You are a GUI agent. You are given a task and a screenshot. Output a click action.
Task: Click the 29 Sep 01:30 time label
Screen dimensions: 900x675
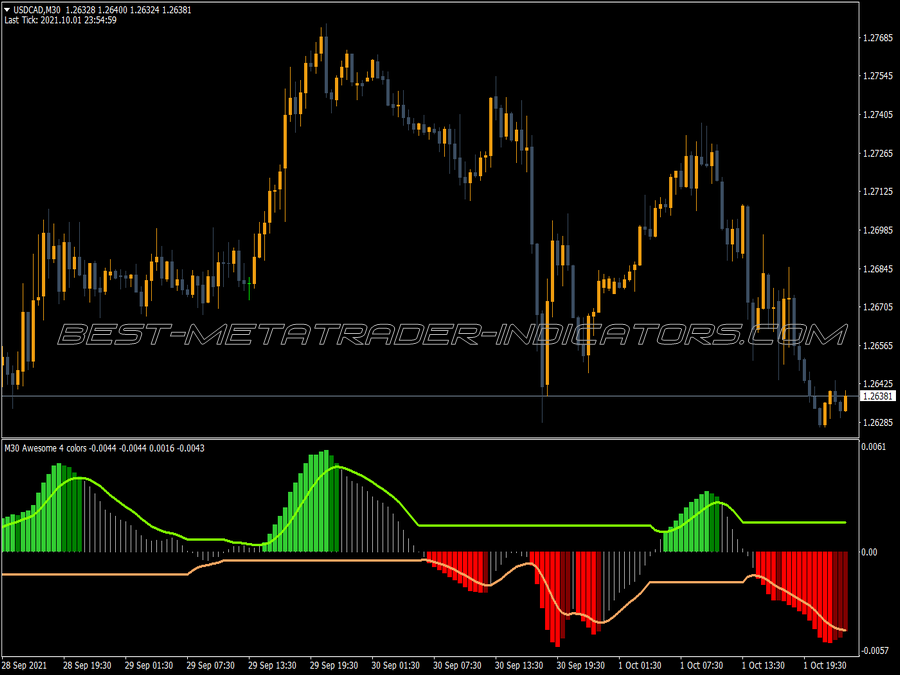[x=149, y=665]
